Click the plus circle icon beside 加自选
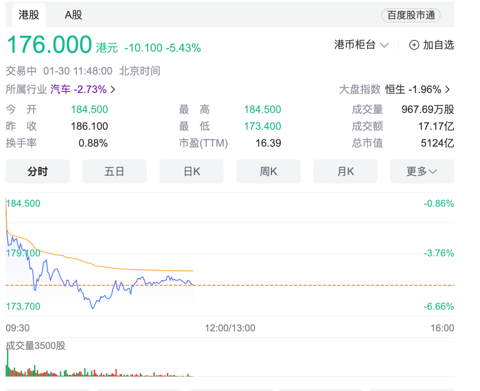Screen dimensions: 480x391 tap(414, 45)
